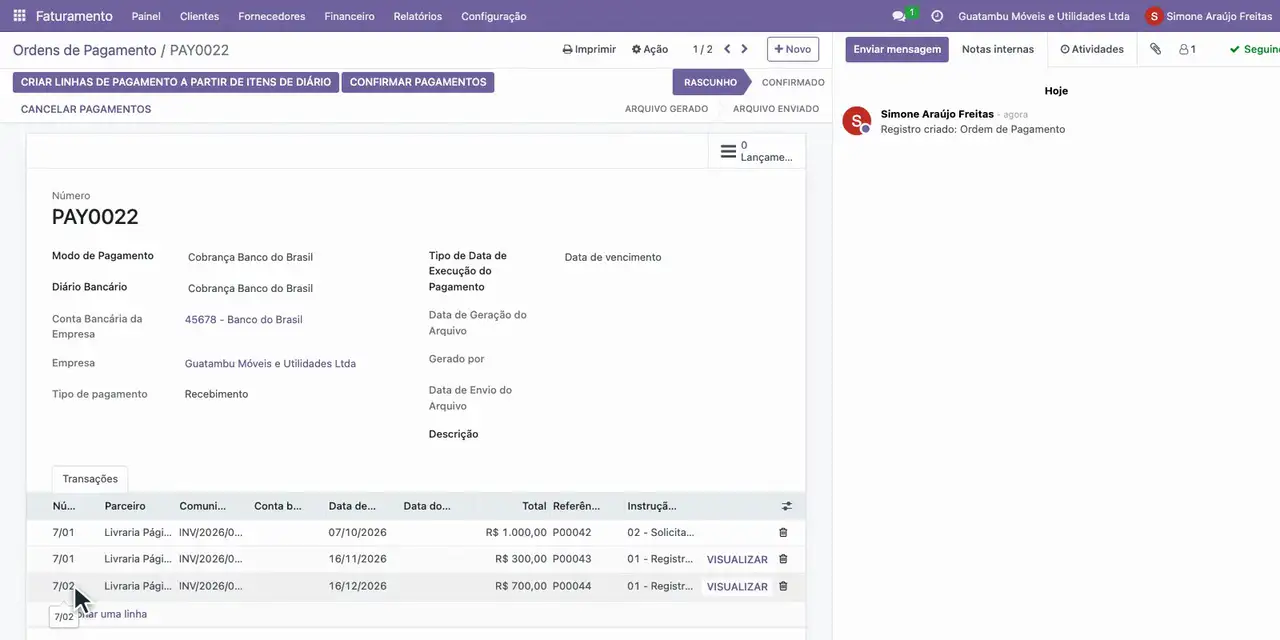Show followers count icon
Screen dimensions: 1280x640
[1187, 49]
